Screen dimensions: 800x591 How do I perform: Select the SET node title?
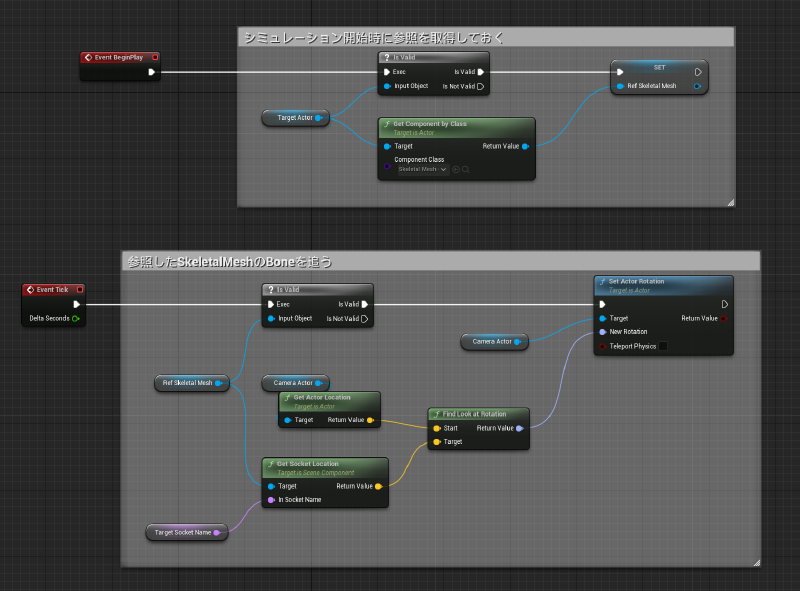pos(659,67)
